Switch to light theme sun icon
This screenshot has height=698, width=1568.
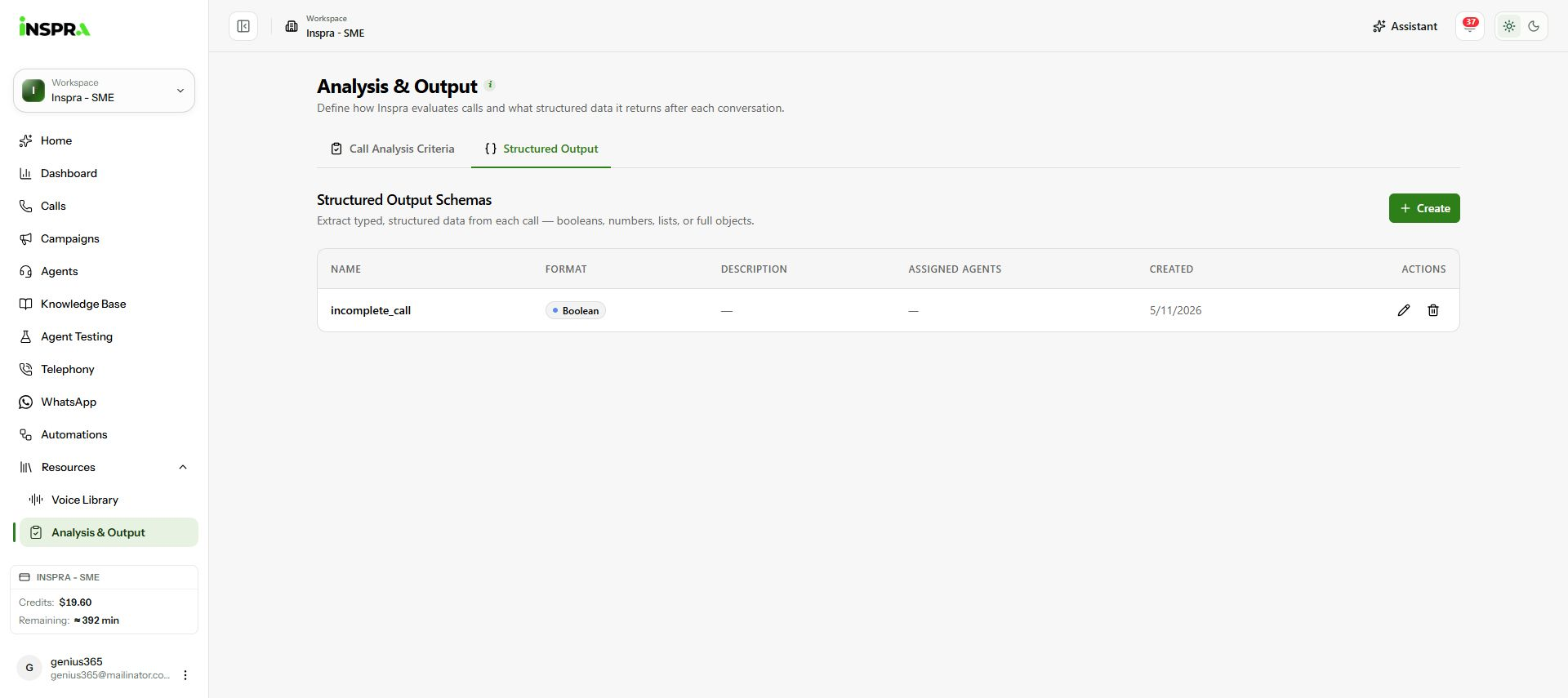tap(1509, 26)
